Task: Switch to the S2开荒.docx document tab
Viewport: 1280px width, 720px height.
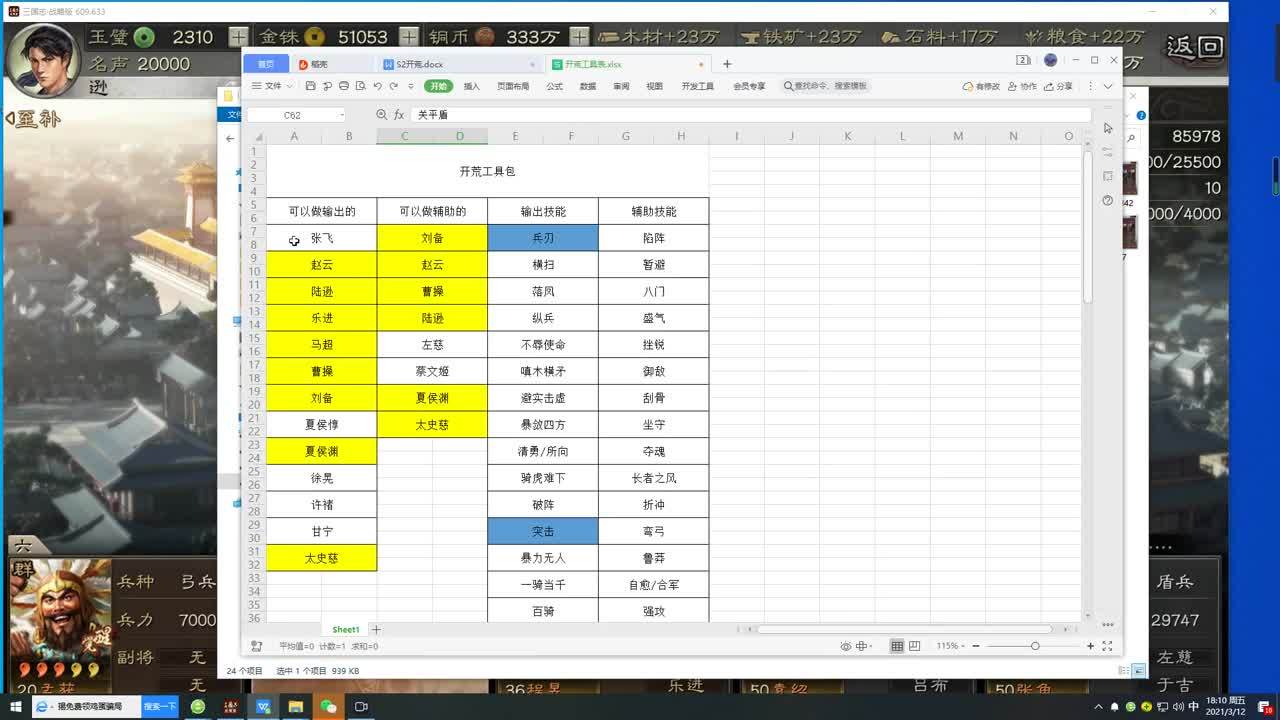Action: point(460,64)
